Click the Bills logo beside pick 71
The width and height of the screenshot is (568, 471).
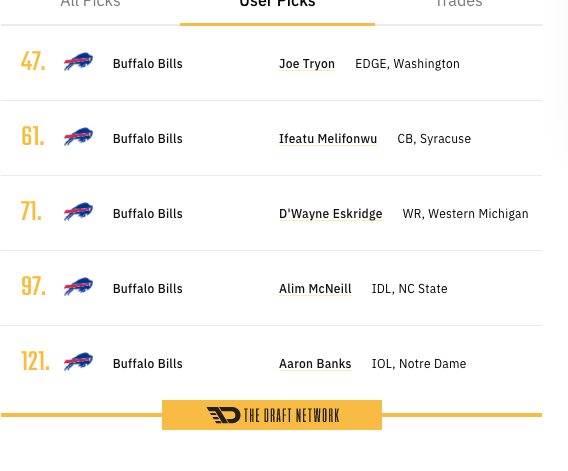coord(78,212)
